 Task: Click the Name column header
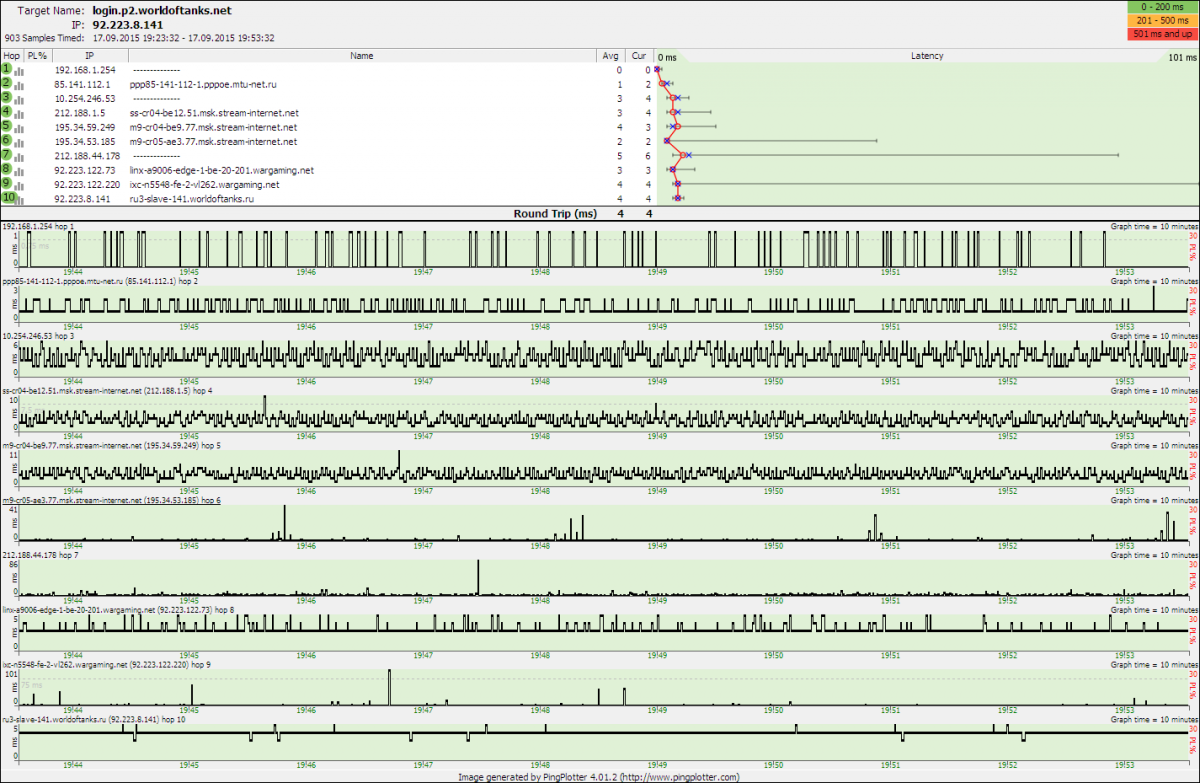361,56
